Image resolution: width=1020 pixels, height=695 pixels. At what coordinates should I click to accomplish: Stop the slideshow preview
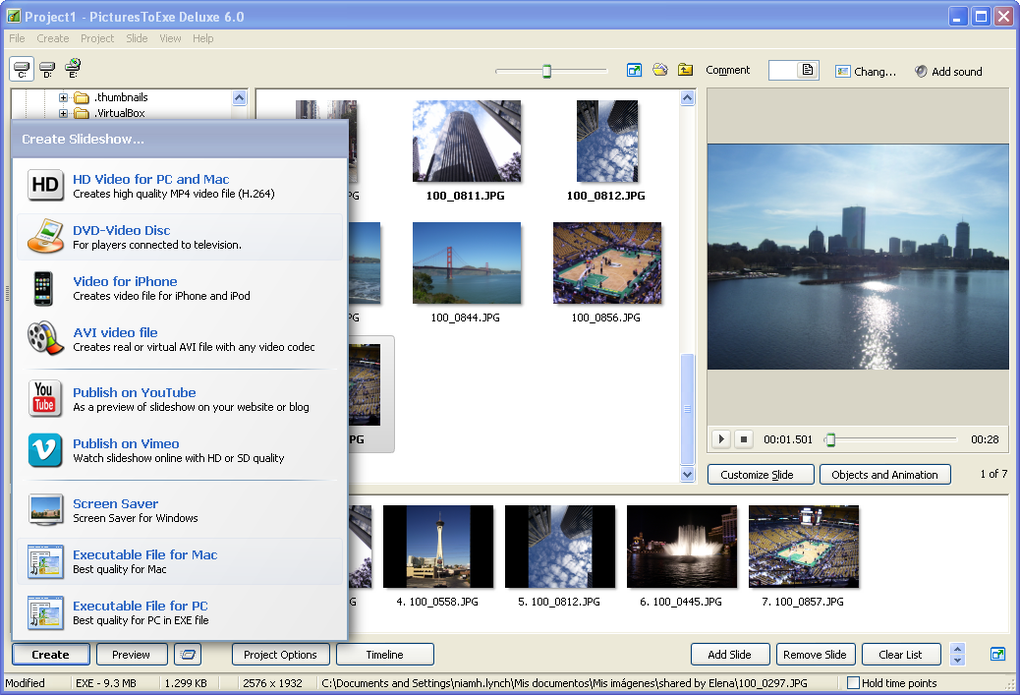pos(744,439)
